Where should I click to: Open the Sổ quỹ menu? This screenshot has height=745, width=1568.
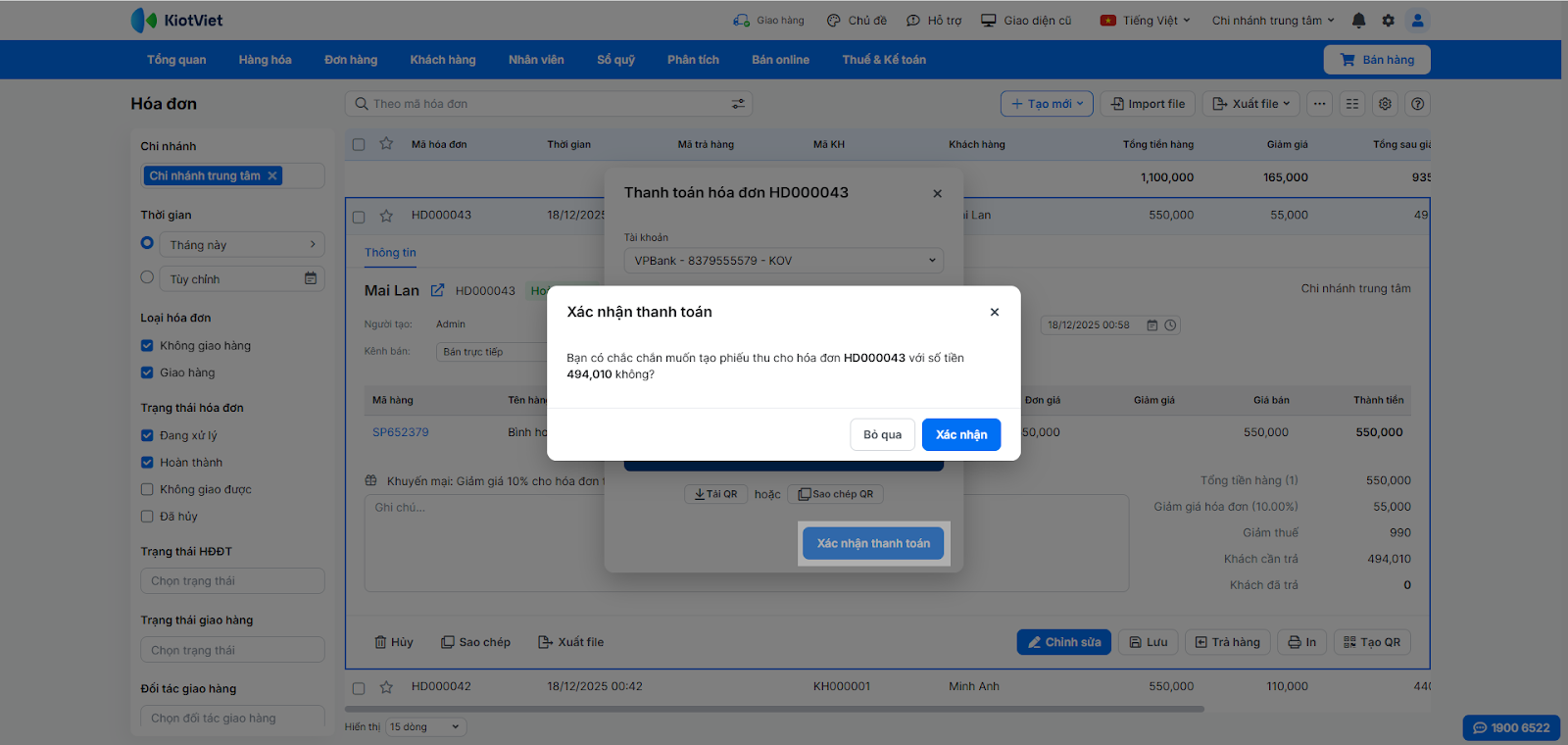click(615, 60)
